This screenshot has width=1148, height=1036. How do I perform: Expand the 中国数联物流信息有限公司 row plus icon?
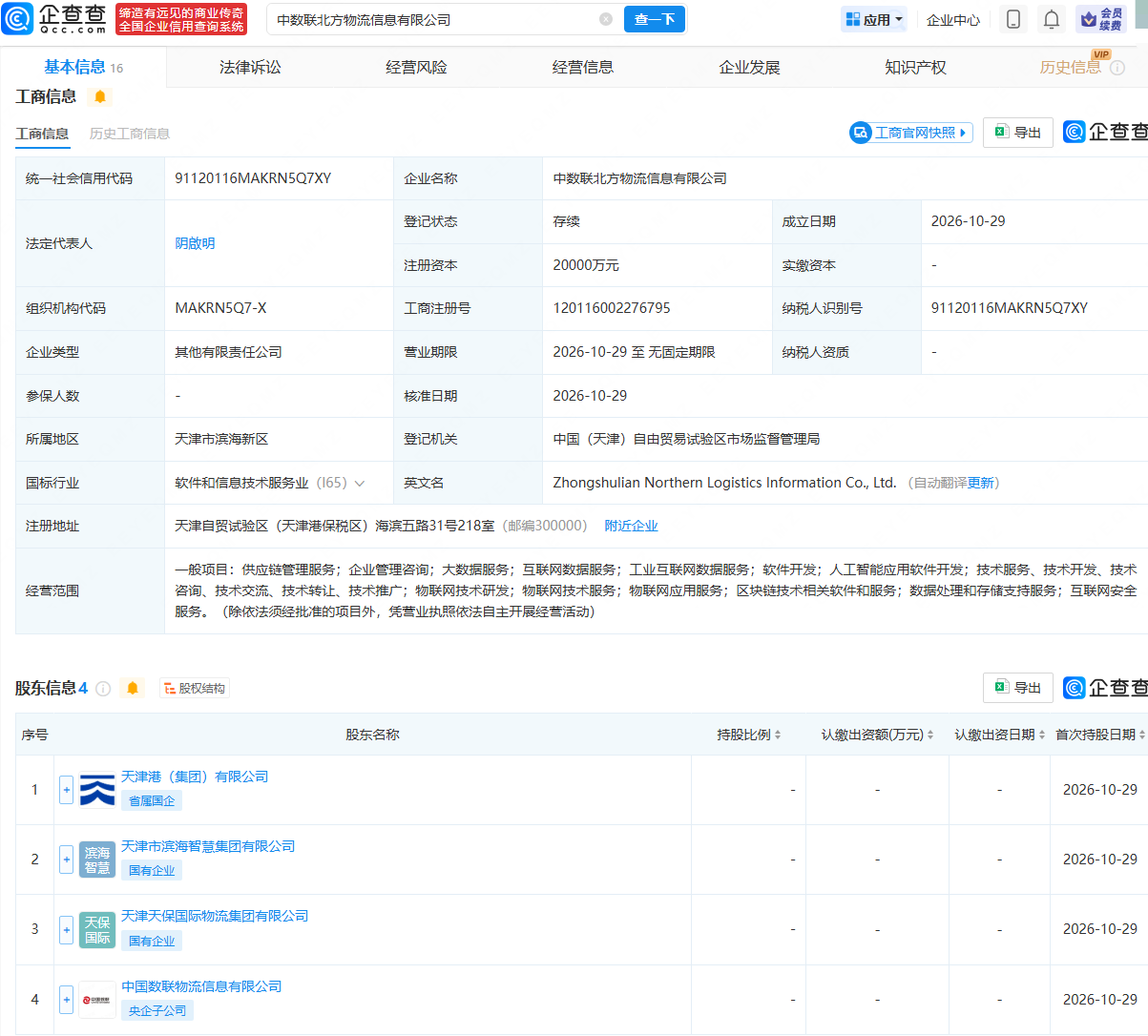coord(66,1000)
